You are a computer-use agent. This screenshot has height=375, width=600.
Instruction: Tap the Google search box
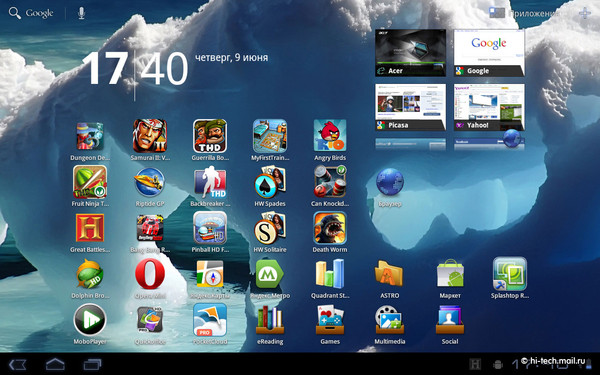[x=31, y=13]
